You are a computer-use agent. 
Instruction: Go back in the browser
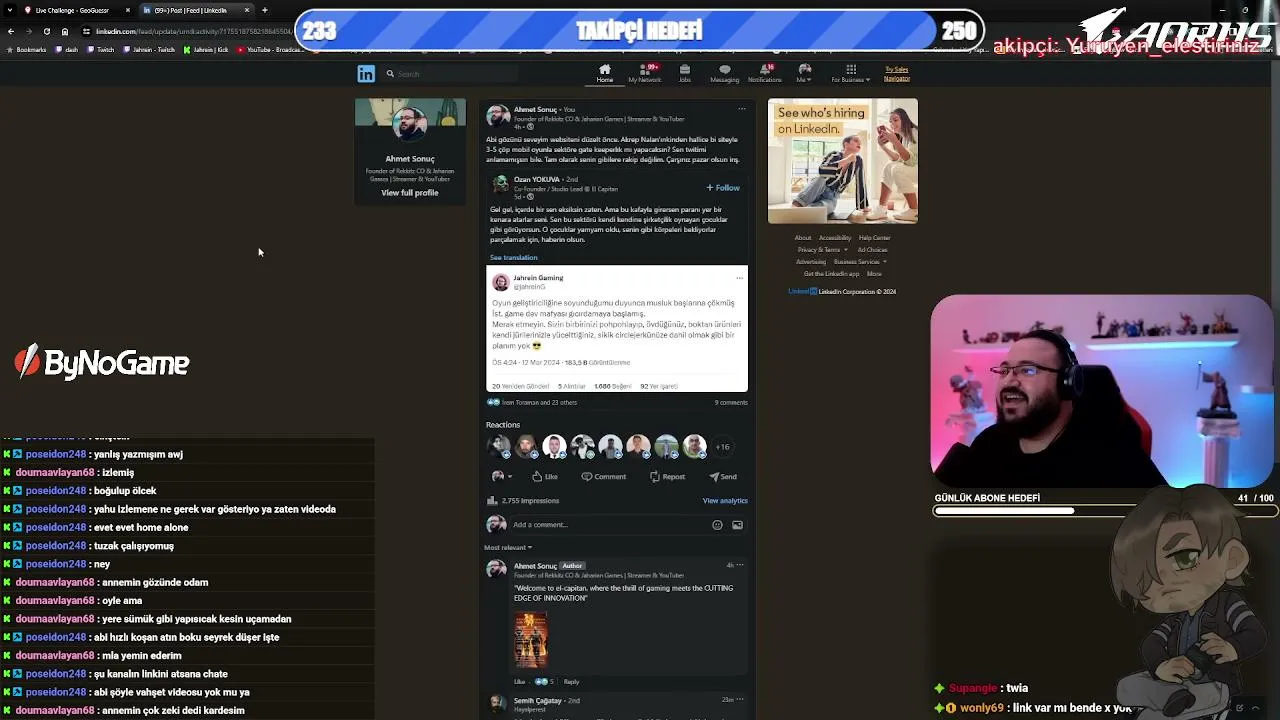click(11, 31)
